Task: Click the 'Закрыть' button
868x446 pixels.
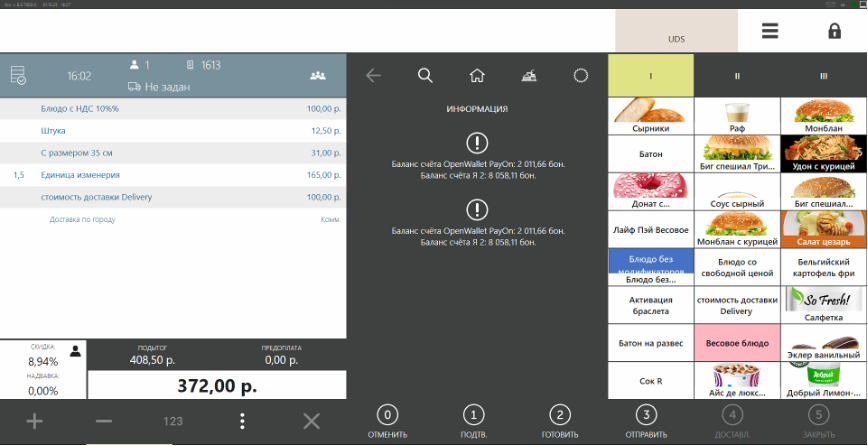Action: [x=819, y=422]
